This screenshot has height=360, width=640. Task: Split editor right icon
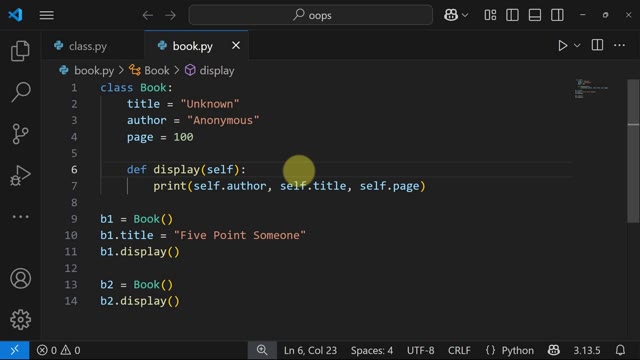(597, 45)
